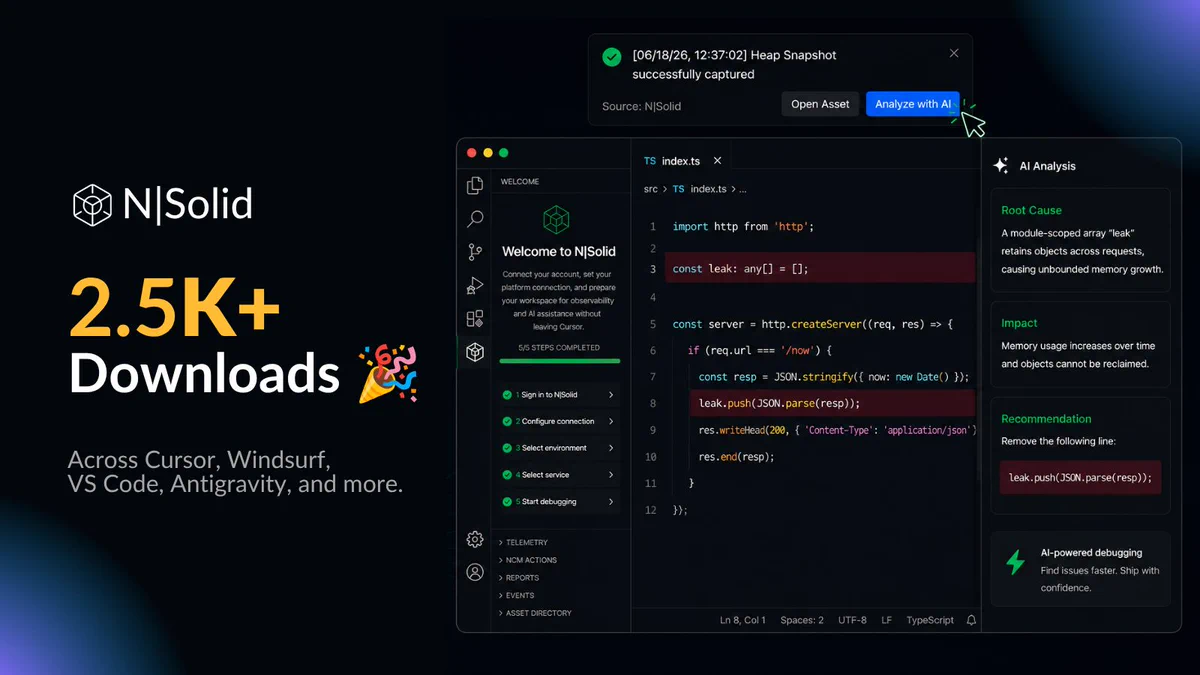Viewport: 1200px width, 675px height.
Task: Click LF line ending in status bar
Action: coord(887,620)
